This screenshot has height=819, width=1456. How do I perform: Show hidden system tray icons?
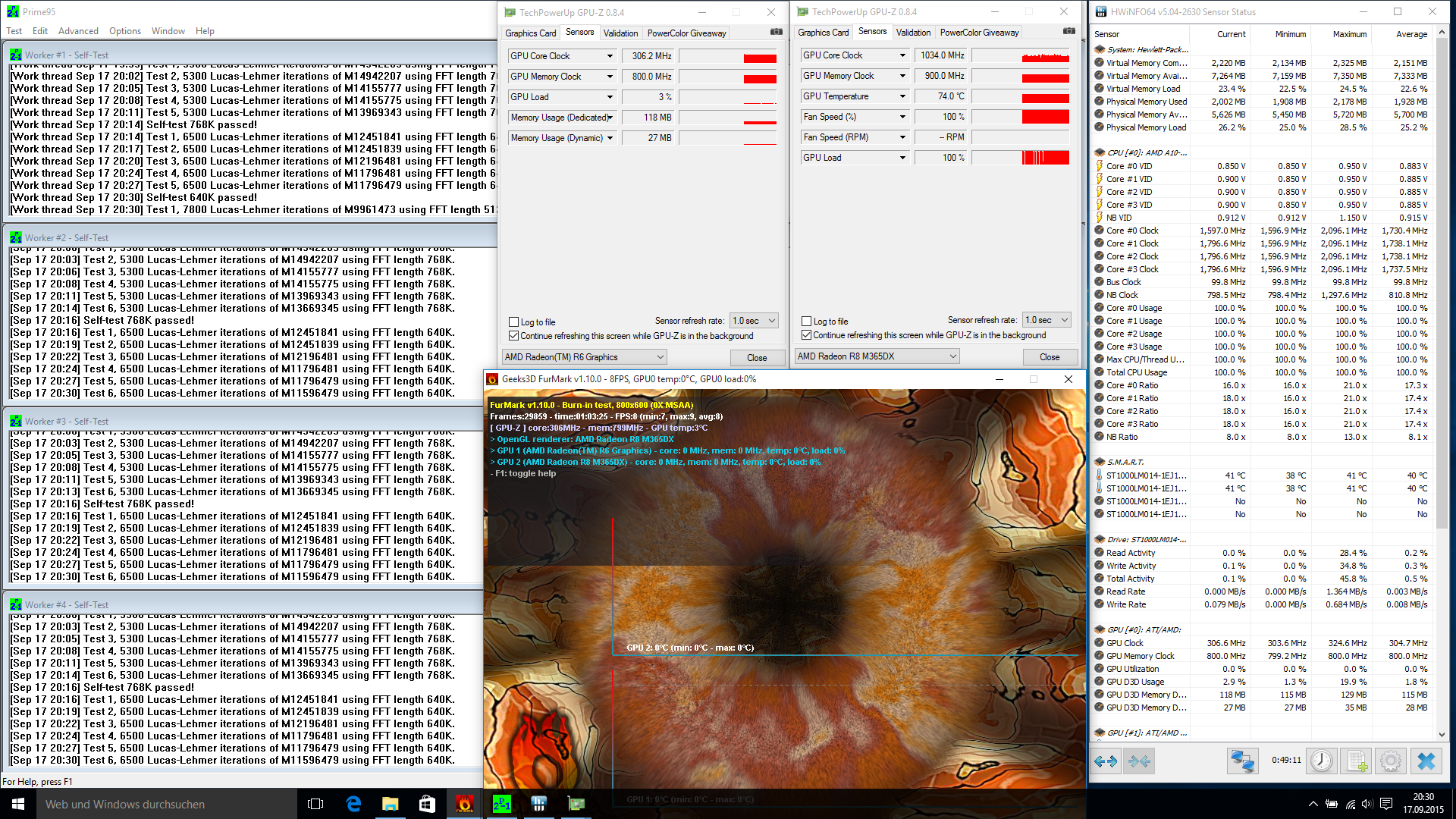(1313, 804)
